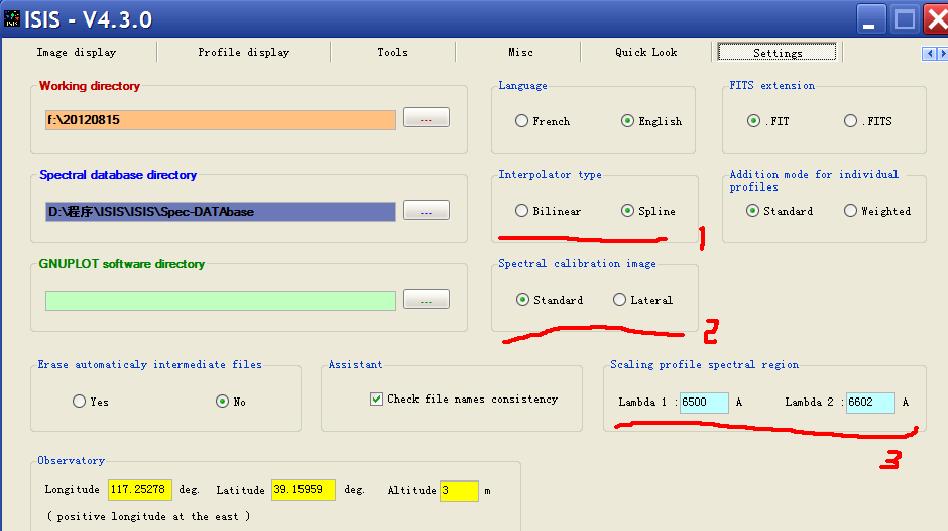Choose the .FITS extension option
This screenshot has width=948, height=531.
pos(850,120)
